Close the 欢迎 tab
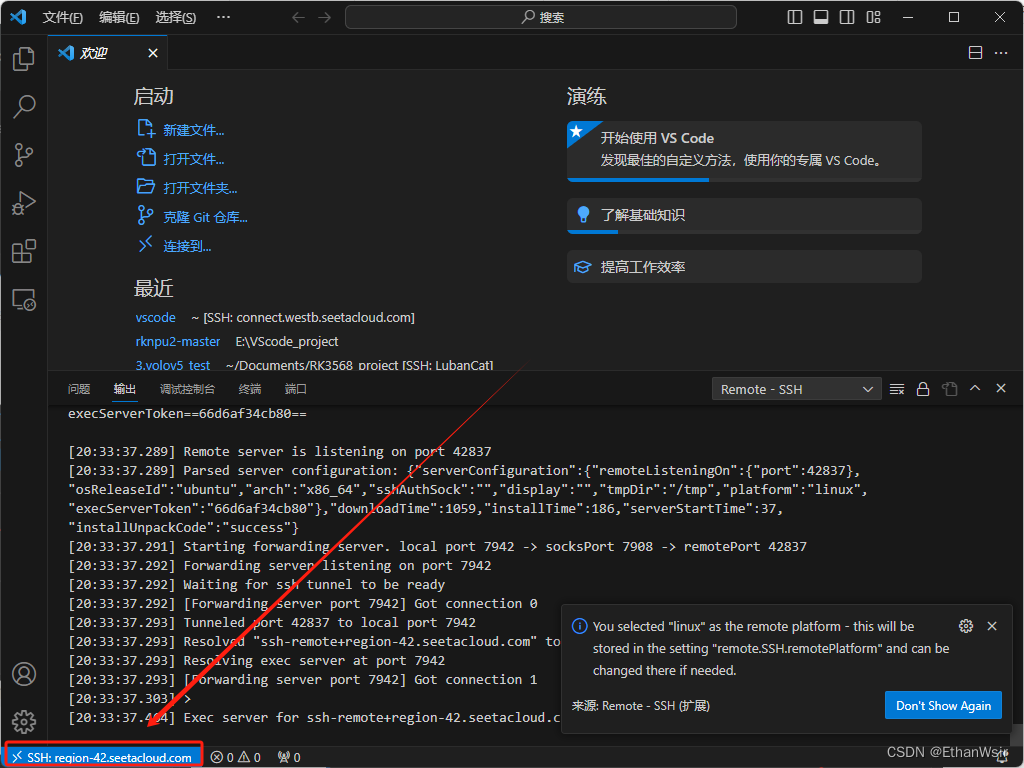Screen dimensions: 1024x768 (153, 53)
